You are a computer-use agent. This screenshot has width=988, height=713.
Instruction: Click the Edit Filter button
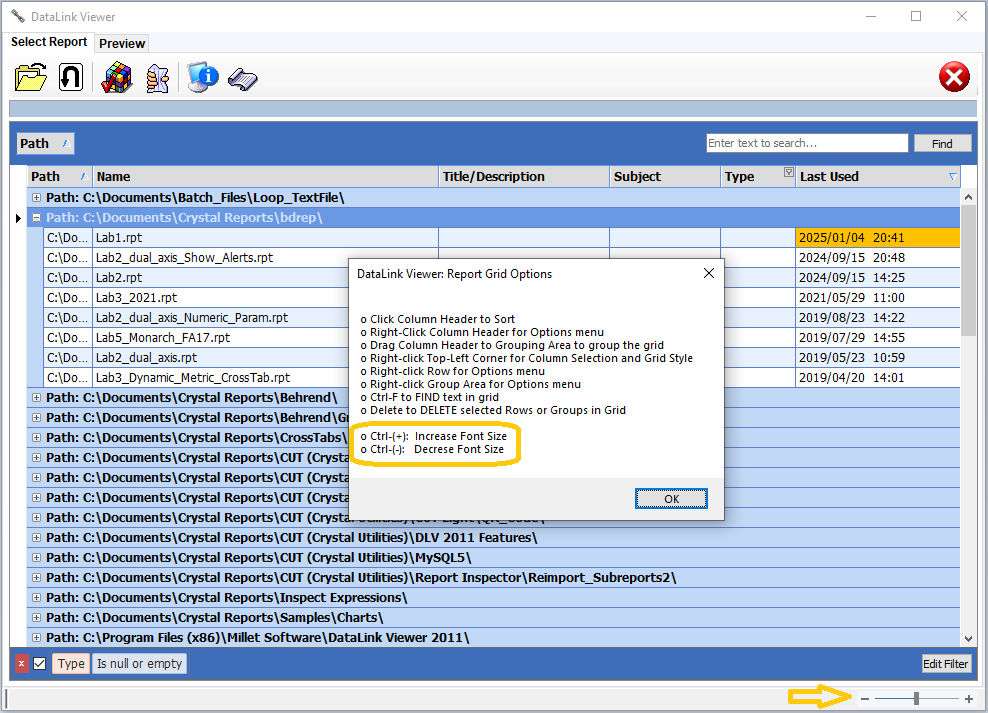pos(945,664)
